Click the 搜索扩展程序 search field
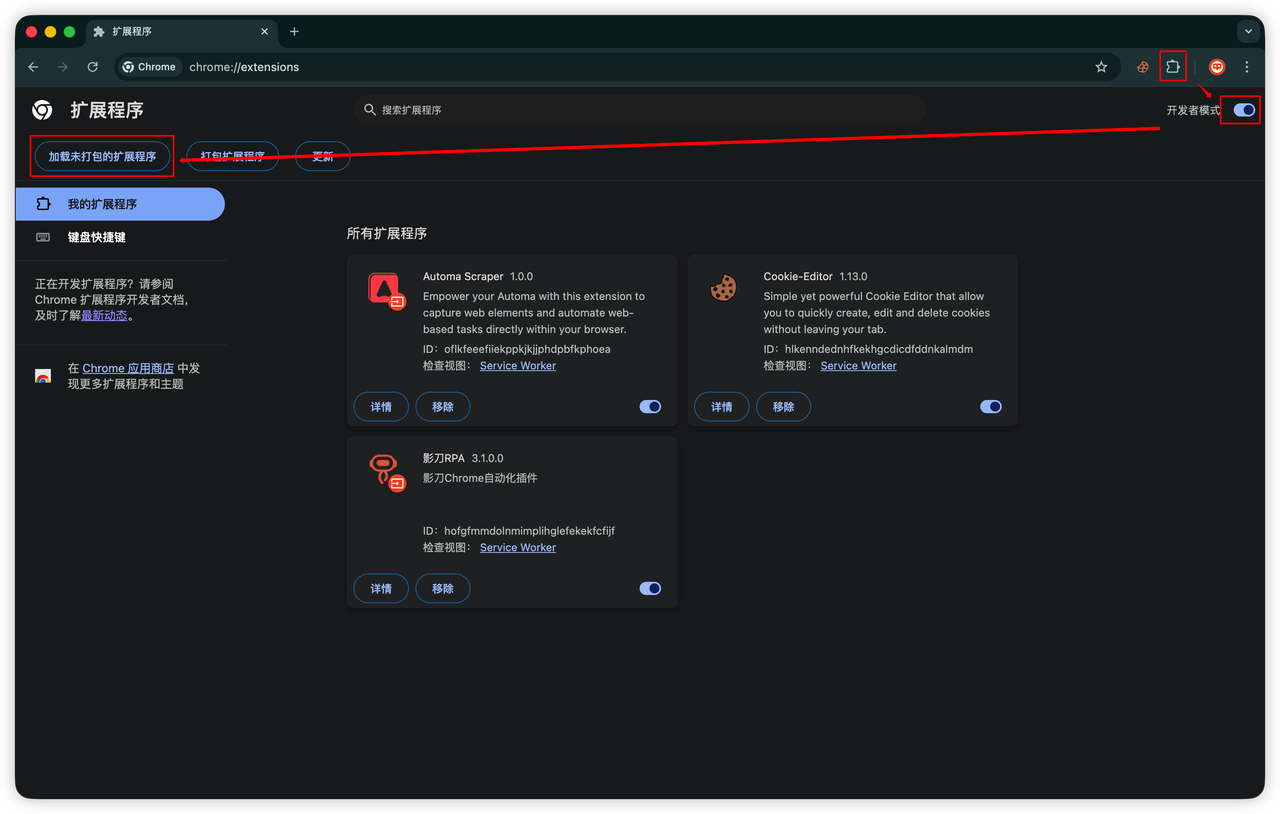The width and height of the screenshot is (1280, 814). click(640, 110)
